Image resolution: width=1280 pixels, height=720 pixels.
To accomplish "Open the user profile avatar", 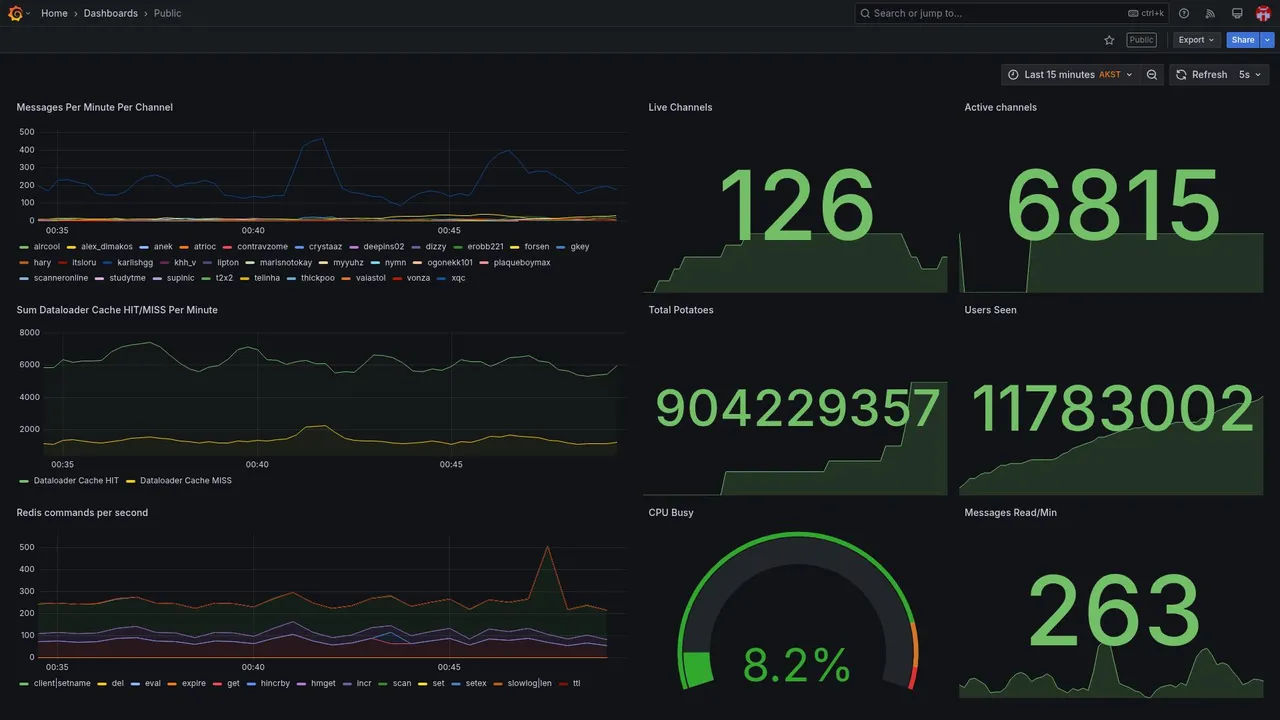I will pos(1263,13).
